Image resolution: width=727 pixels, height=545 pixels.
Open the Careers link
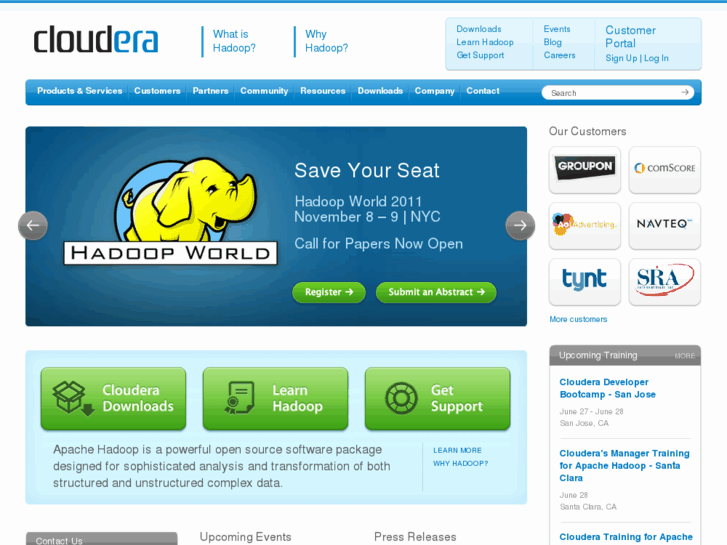[x=560, y=55]
